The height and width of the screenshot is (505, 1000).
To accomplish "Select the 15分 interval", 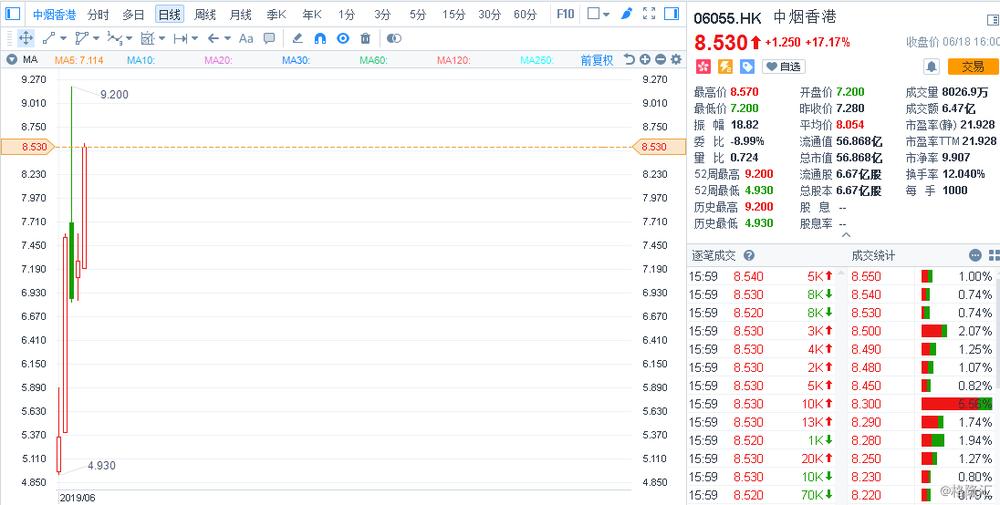I will 453,14.
